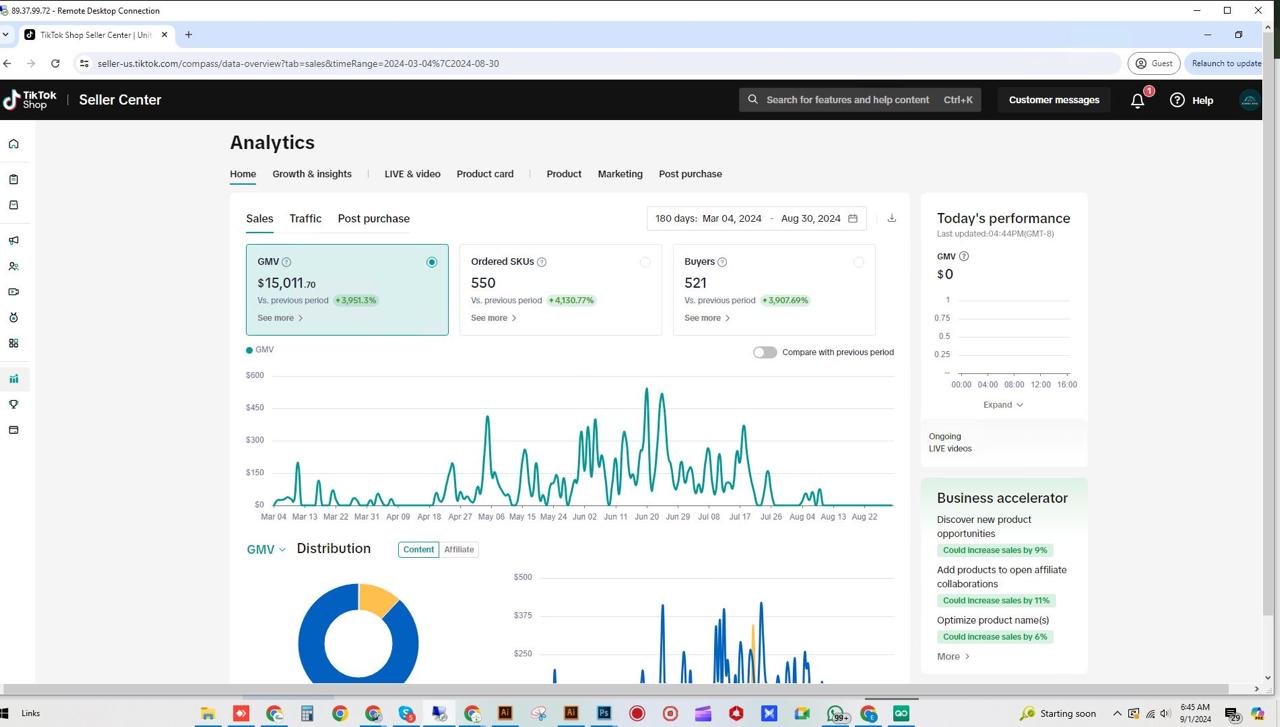Click the Guest profile button
This screenshot has width=1280, height=727.
(1153, 63)
